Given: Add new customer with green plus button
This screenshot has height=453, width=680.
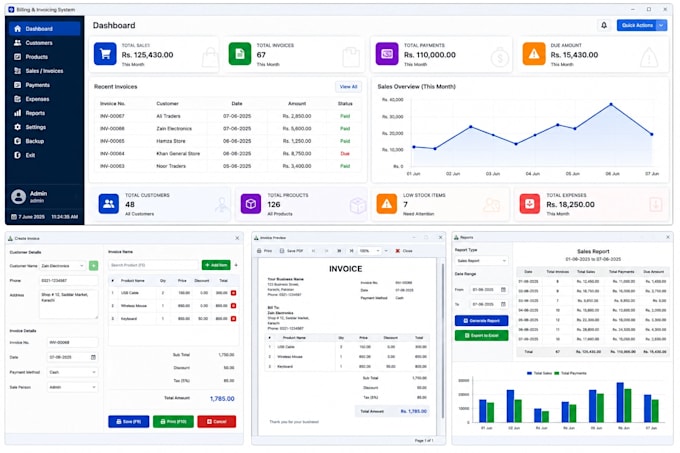Looking at the screenshot, I should 93,266.
